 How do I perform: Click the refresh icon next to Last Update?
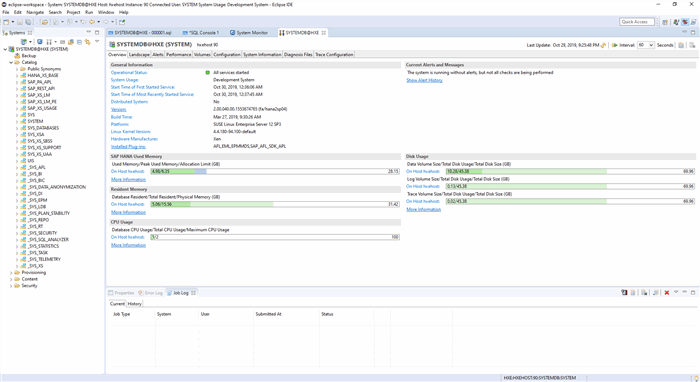(x=603, y=45)
